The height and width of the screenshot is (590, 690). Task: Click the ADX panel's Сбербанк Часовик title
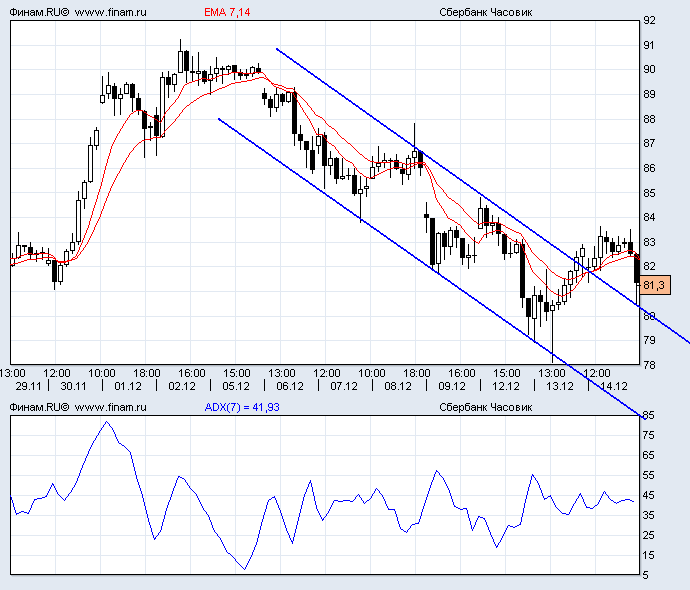(485, 407)
